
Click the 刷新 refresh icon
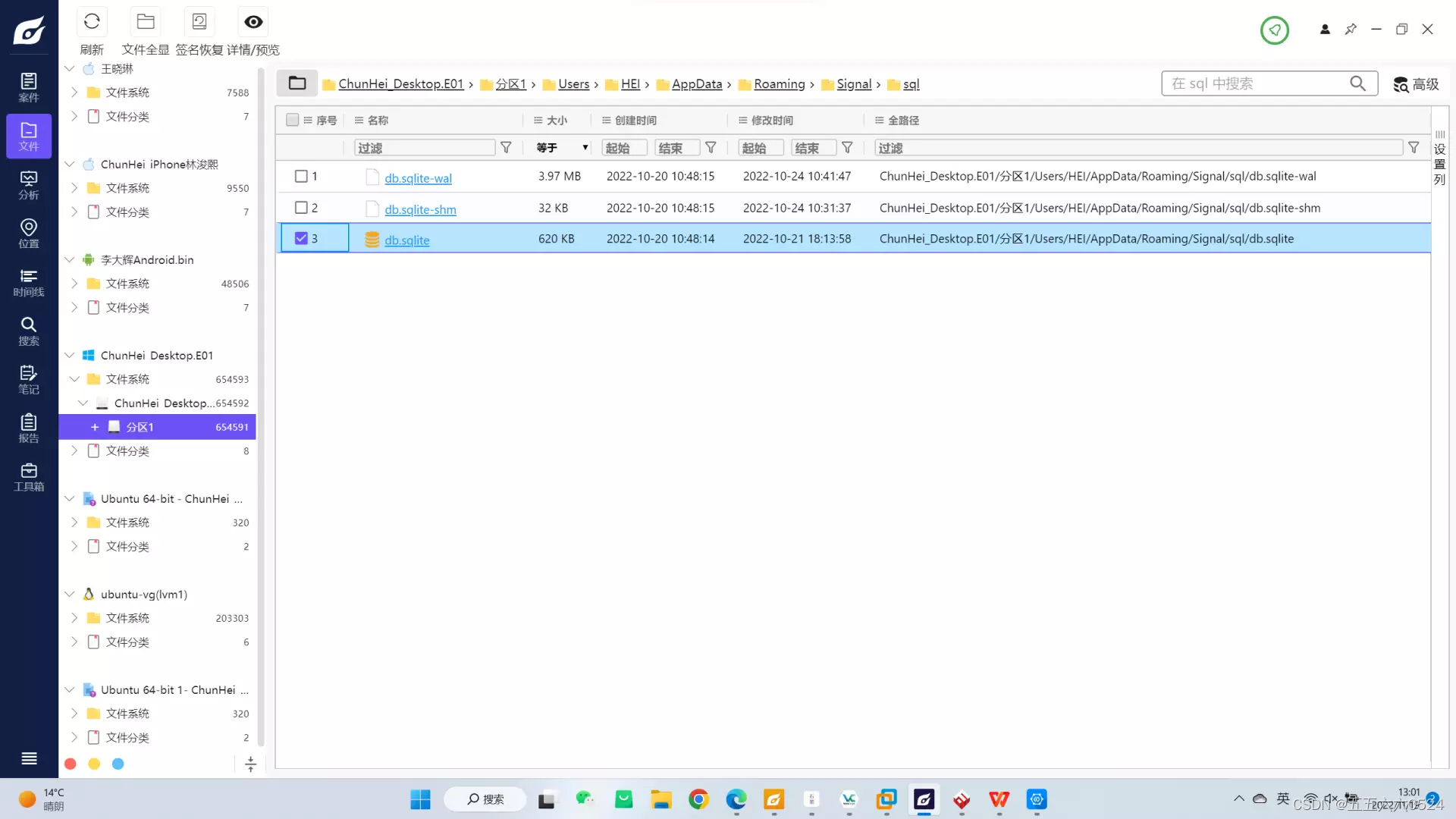coord(92,22)
